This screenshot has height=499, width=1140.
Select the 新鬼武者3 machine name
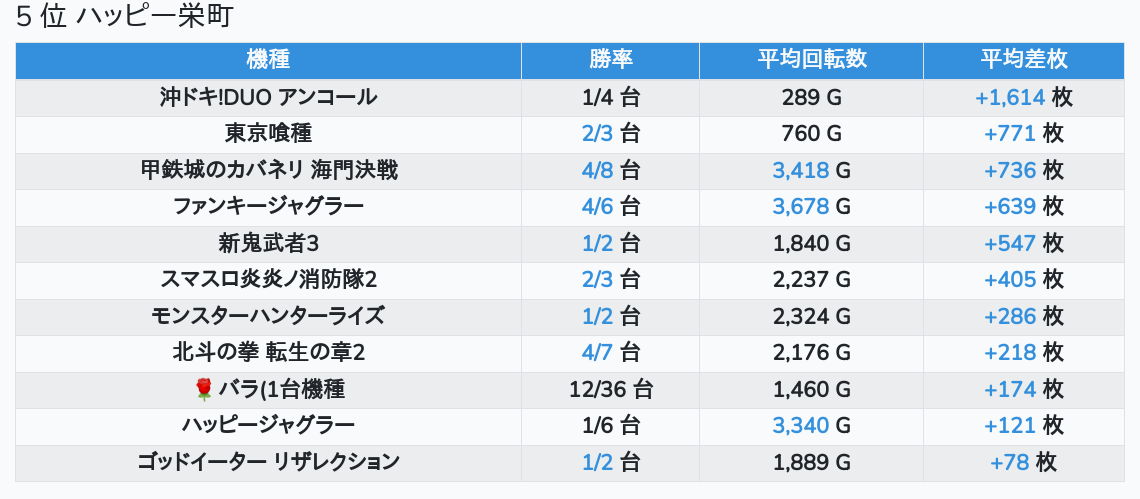tap(268, 243)
